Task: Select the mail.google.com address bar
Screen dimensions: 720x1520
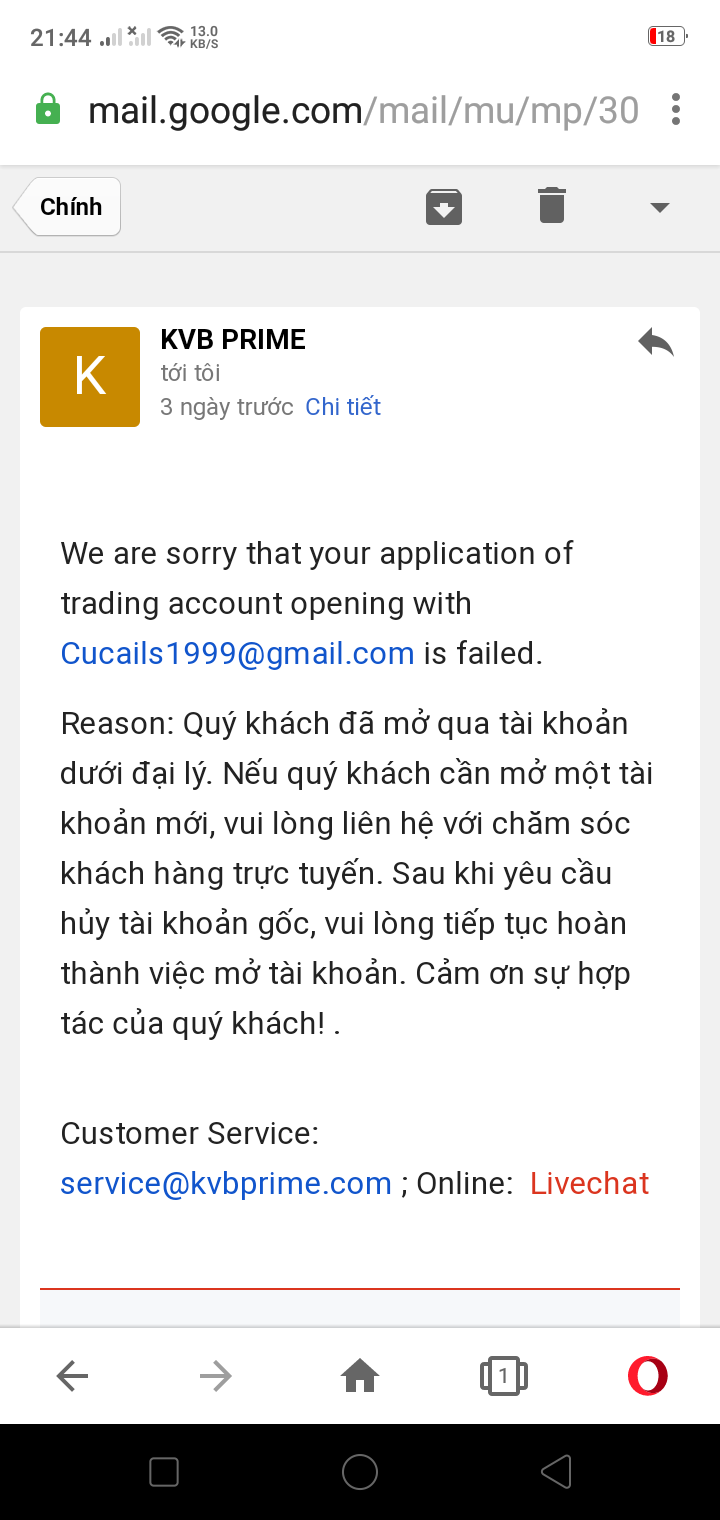Action: tap(363, 110)
